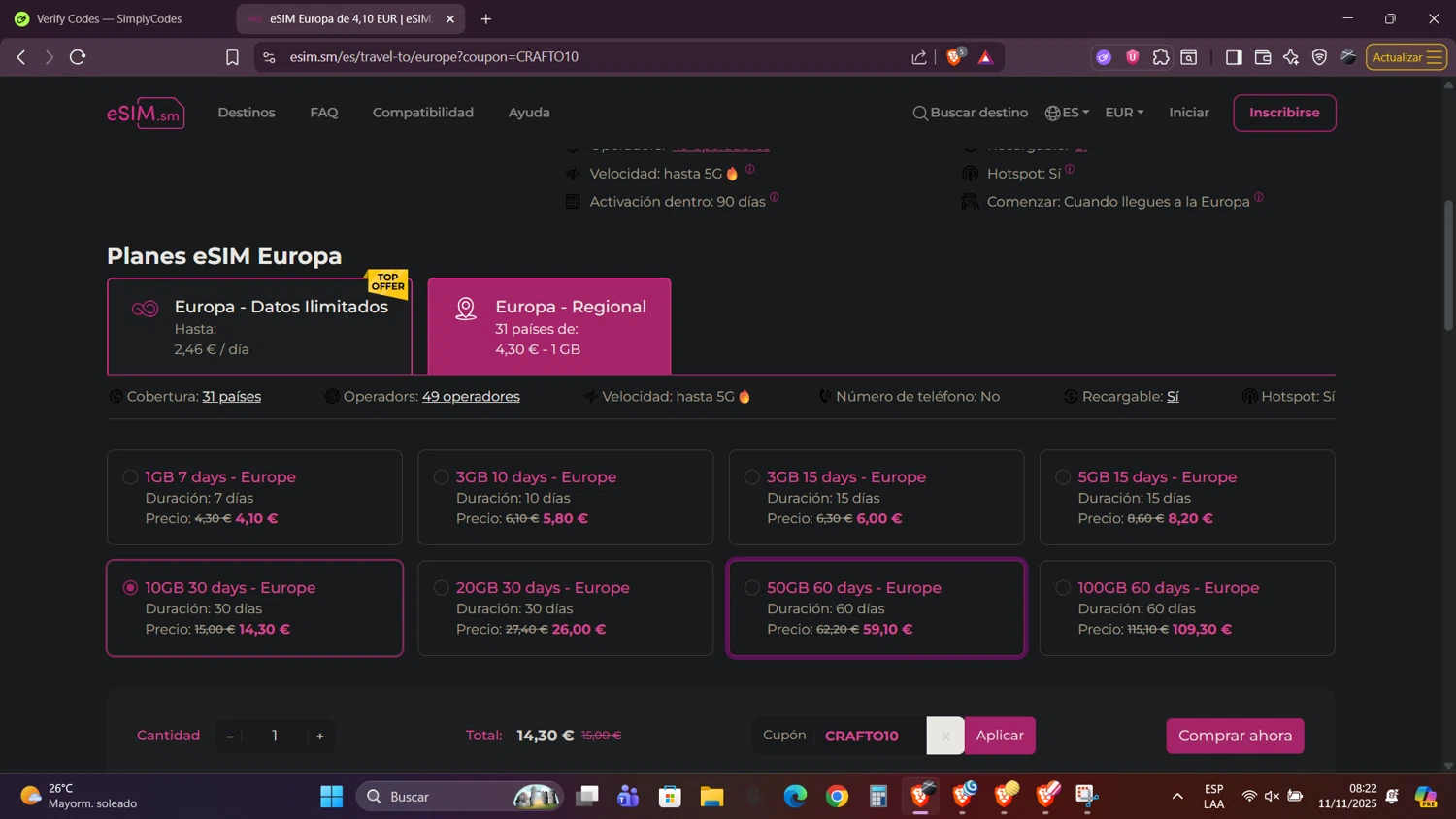Open Leo AI sparkle icon

pos(1291,57)
